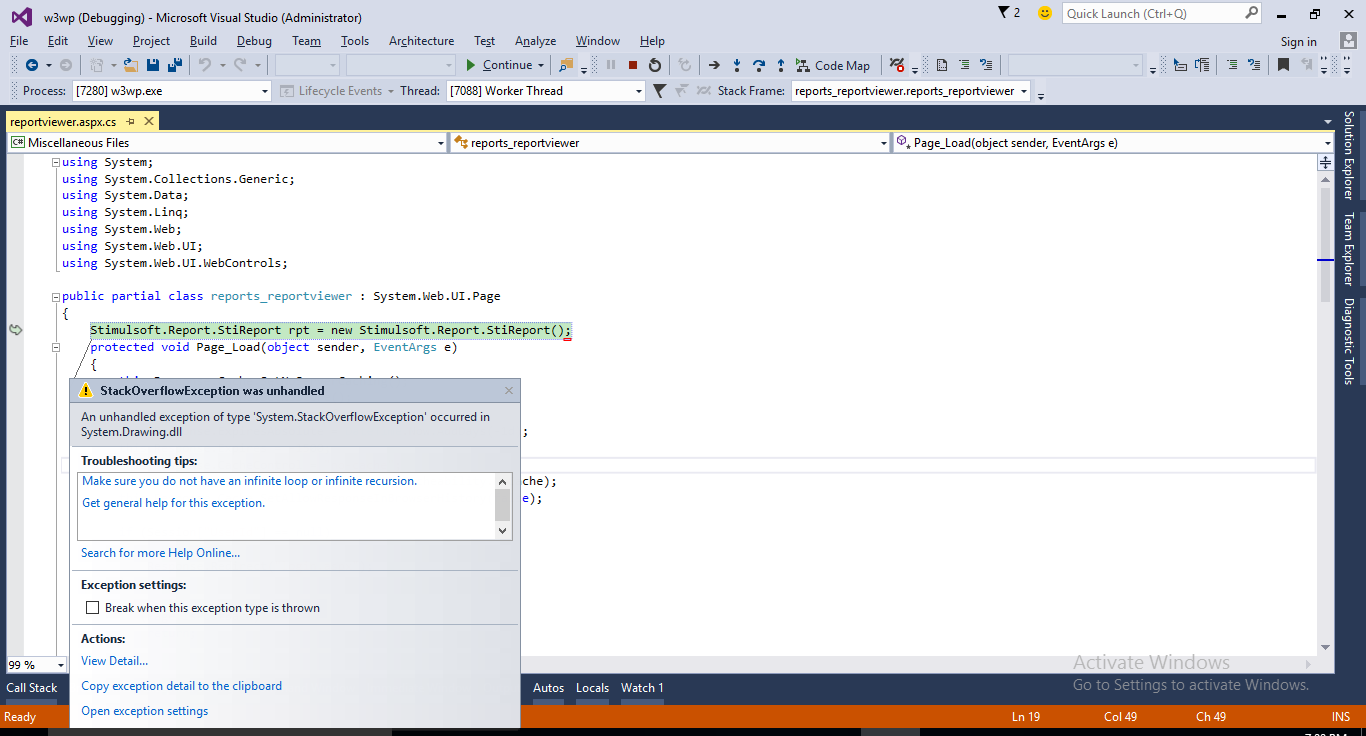Click 'Make sure you do not have an infinite loop' tip

click(249, 481)
